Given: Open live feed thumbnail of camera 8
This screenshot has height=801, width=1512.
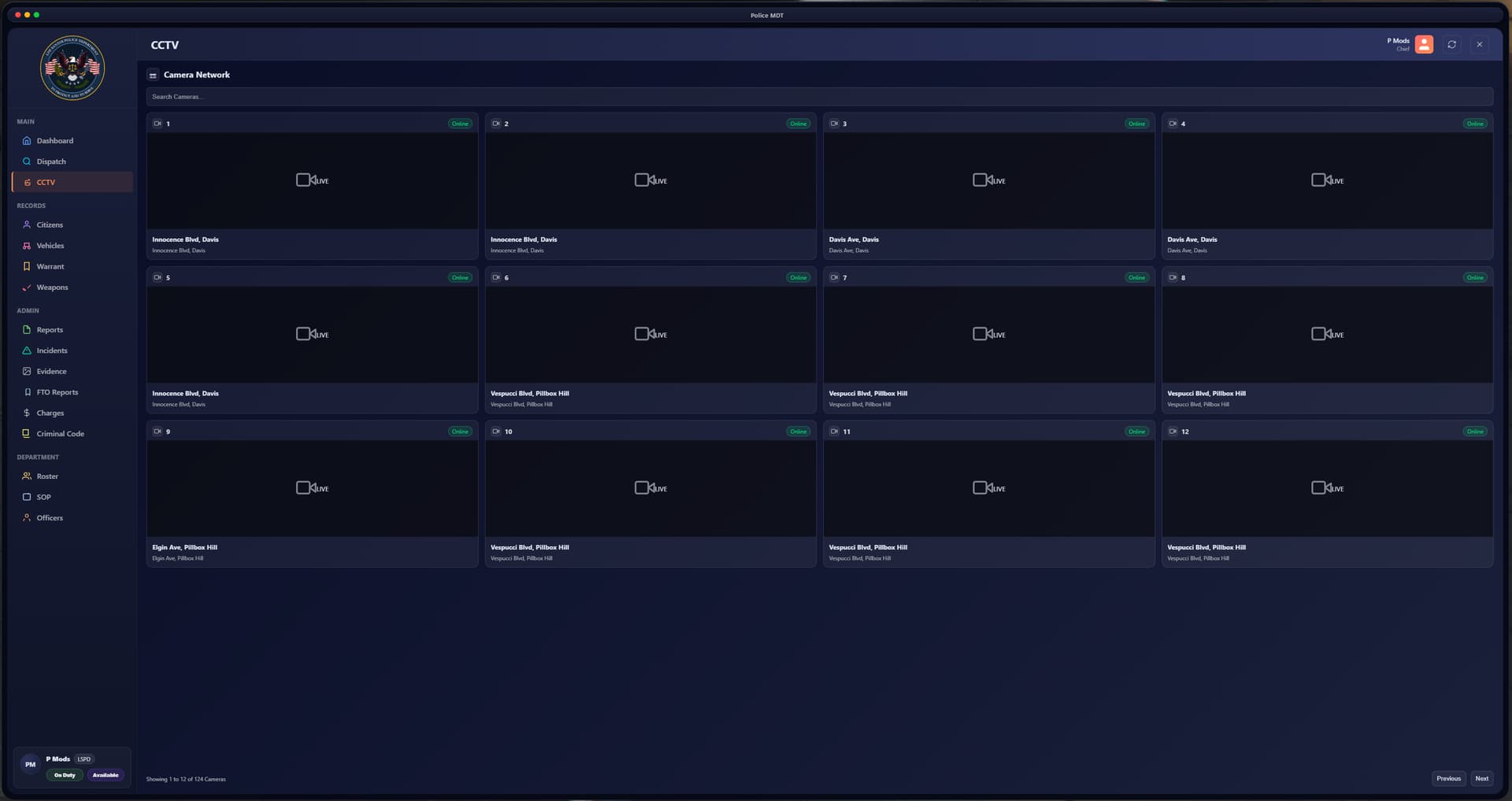Looking at the screenshot, I should [x=1327, y=335].
